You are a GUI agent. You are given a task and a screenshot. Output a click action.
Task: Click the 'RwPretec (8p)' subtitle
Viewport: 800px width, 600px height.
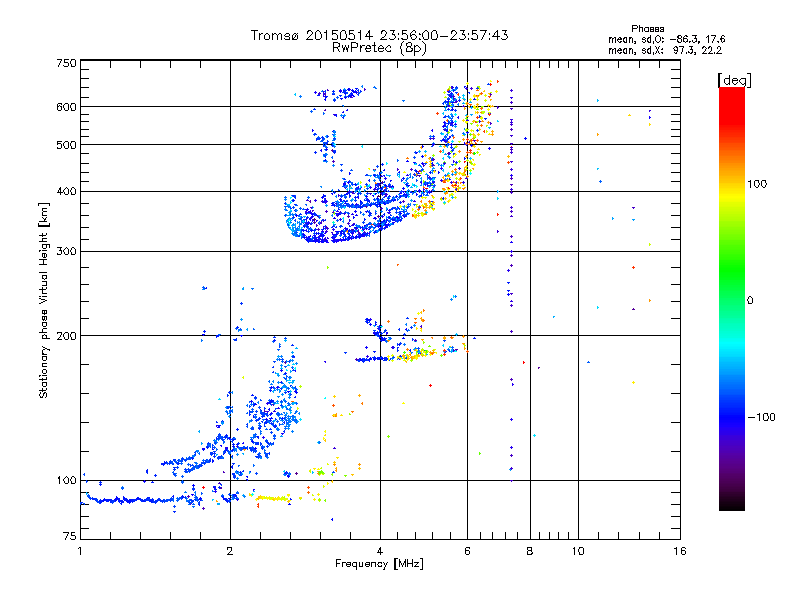[x=379, y=48]
